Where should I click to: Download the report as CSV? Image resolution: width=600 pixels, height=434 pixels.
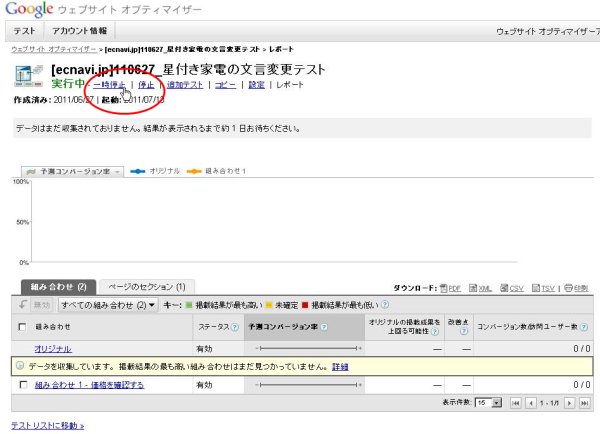click(x=513, y=288)
